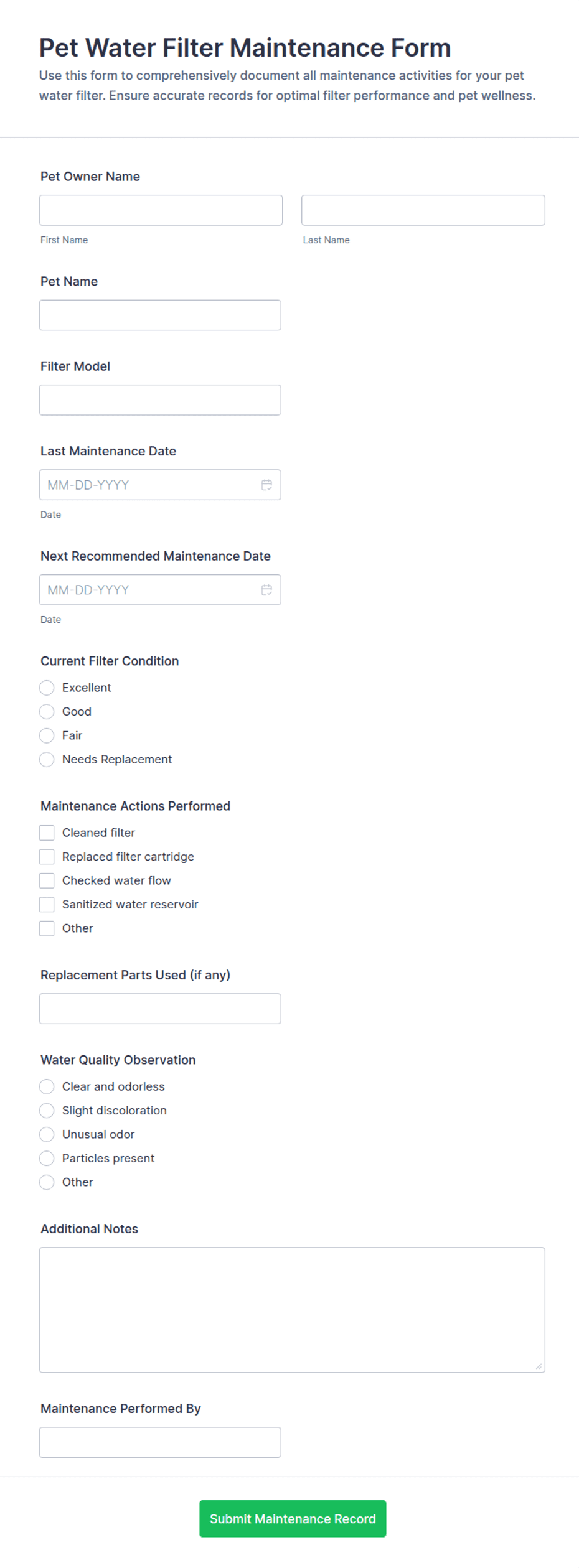Choose Needs Replacement filter condition
579x1568 pixels.
pyautogui.click(x=47, y=759)
